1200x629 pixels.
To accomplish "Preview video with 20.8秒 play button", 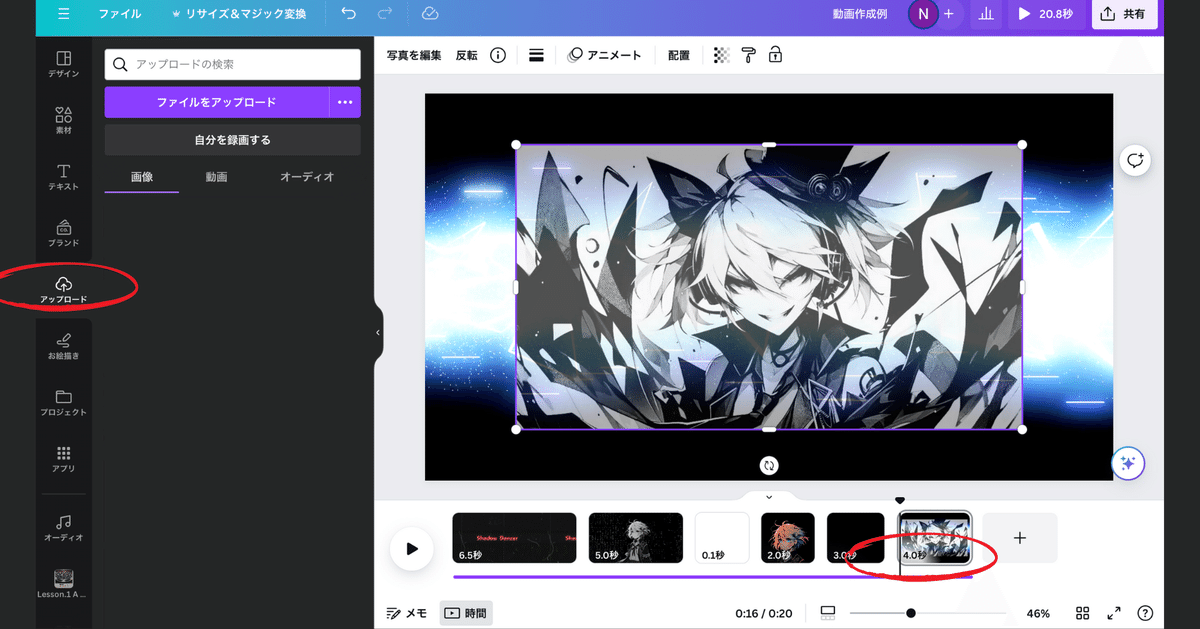I will pyautogui.click(x=1046, y=14).
